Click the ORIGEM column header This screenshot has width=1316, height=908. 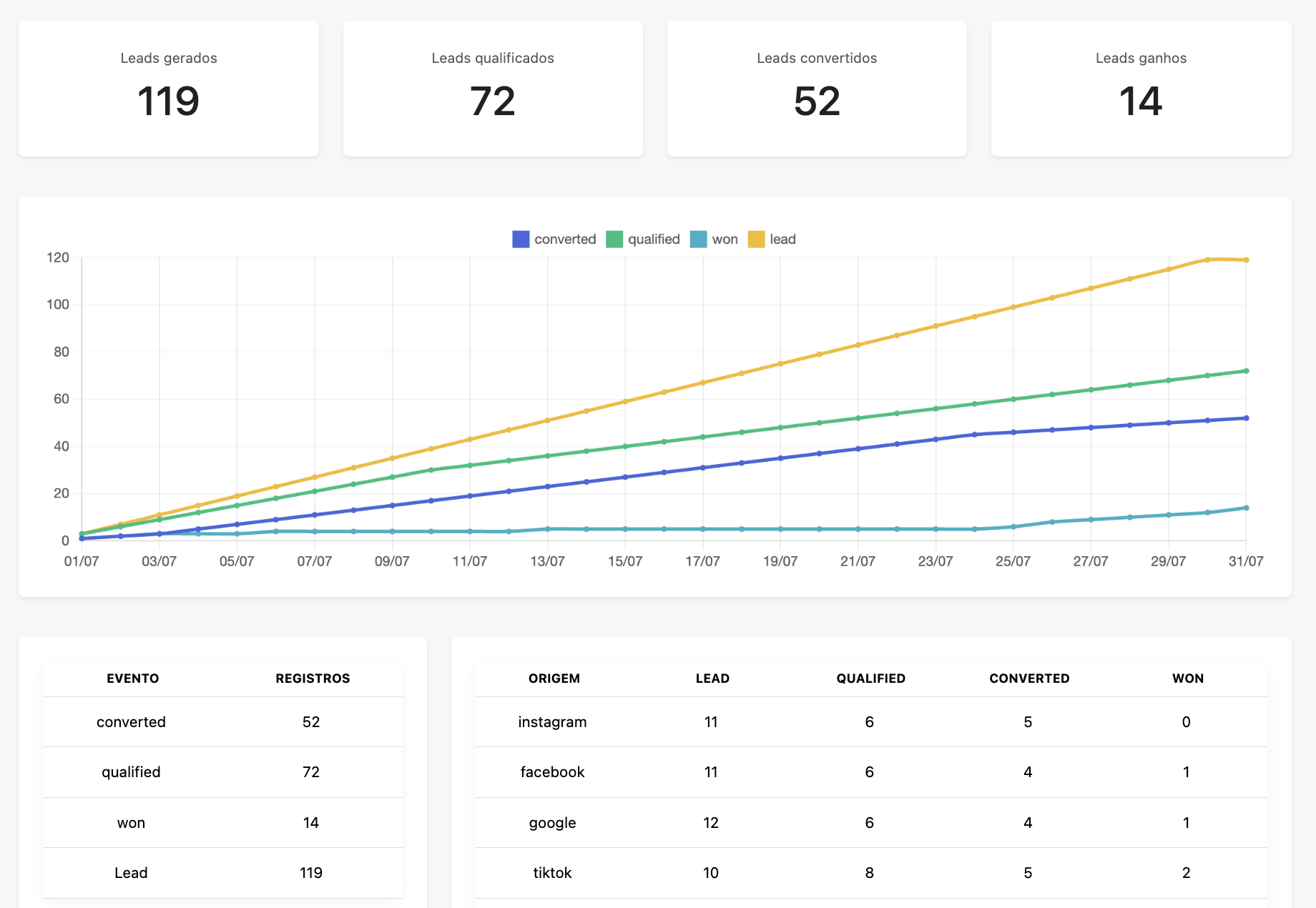click(x=554, y=678)
